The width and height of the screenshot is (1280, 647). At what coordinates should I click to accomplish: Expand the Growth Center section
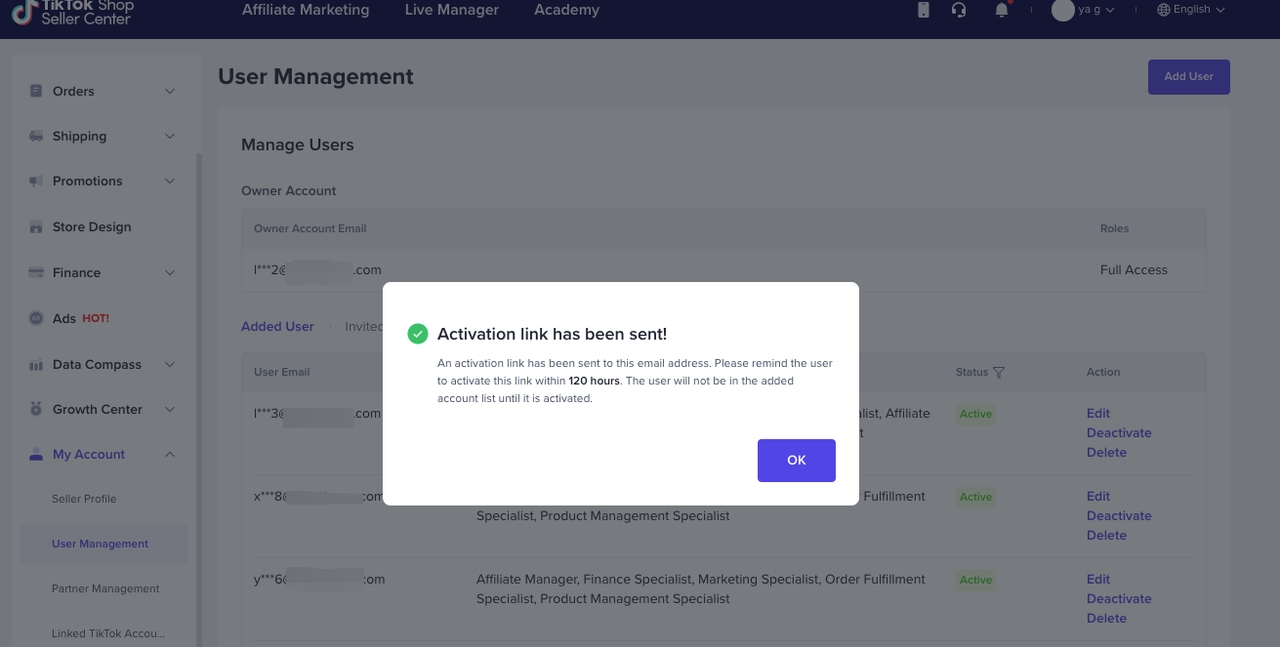click(169, 409)
